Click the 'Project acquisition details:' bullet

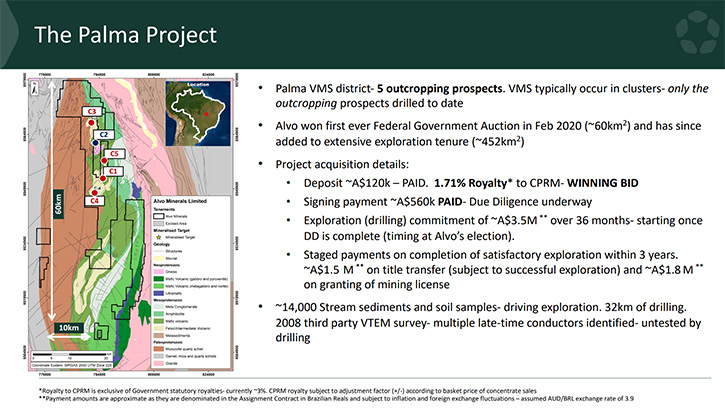[342, 165]
